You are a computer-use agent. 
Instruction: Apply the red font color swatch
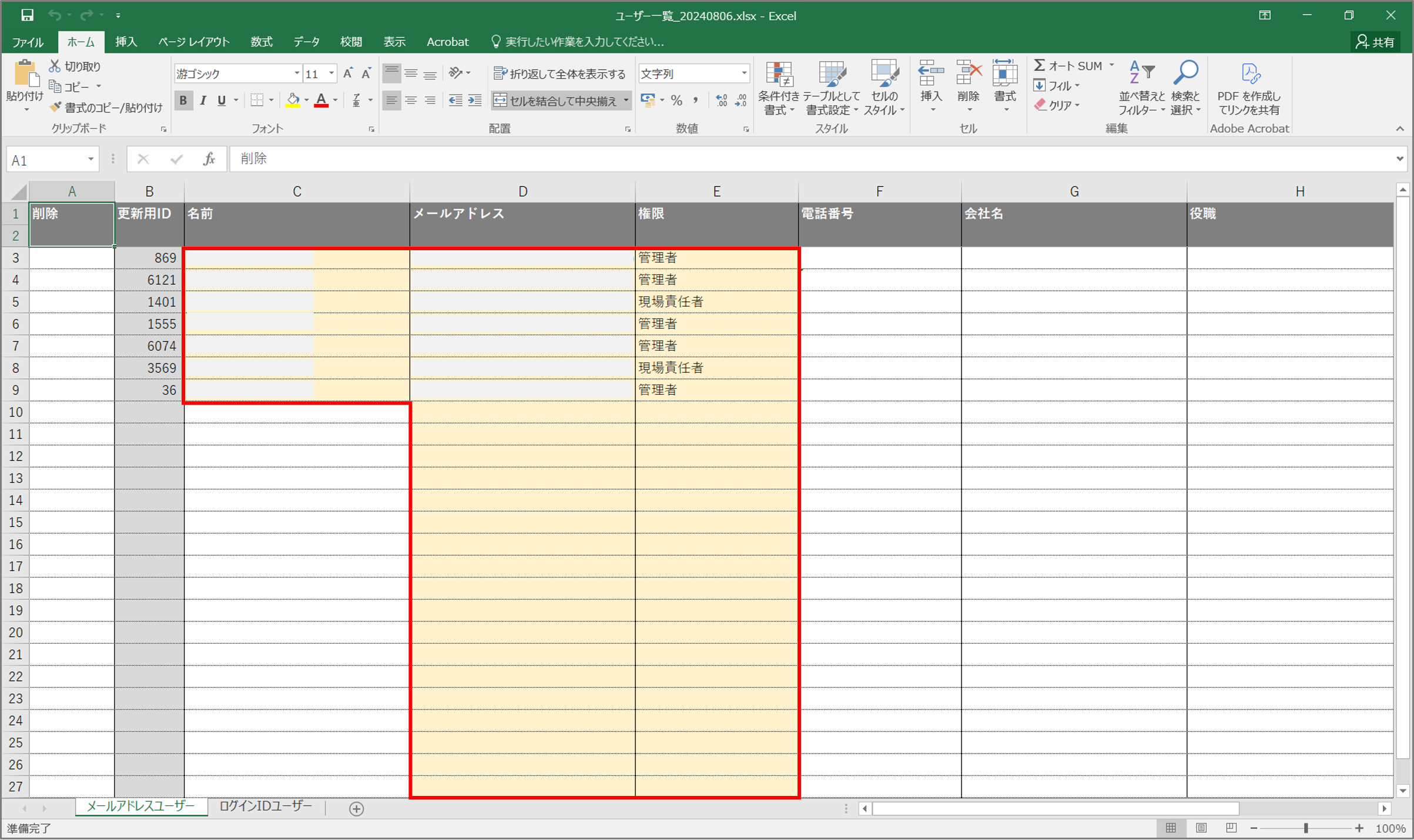click(x=321, y=100)
